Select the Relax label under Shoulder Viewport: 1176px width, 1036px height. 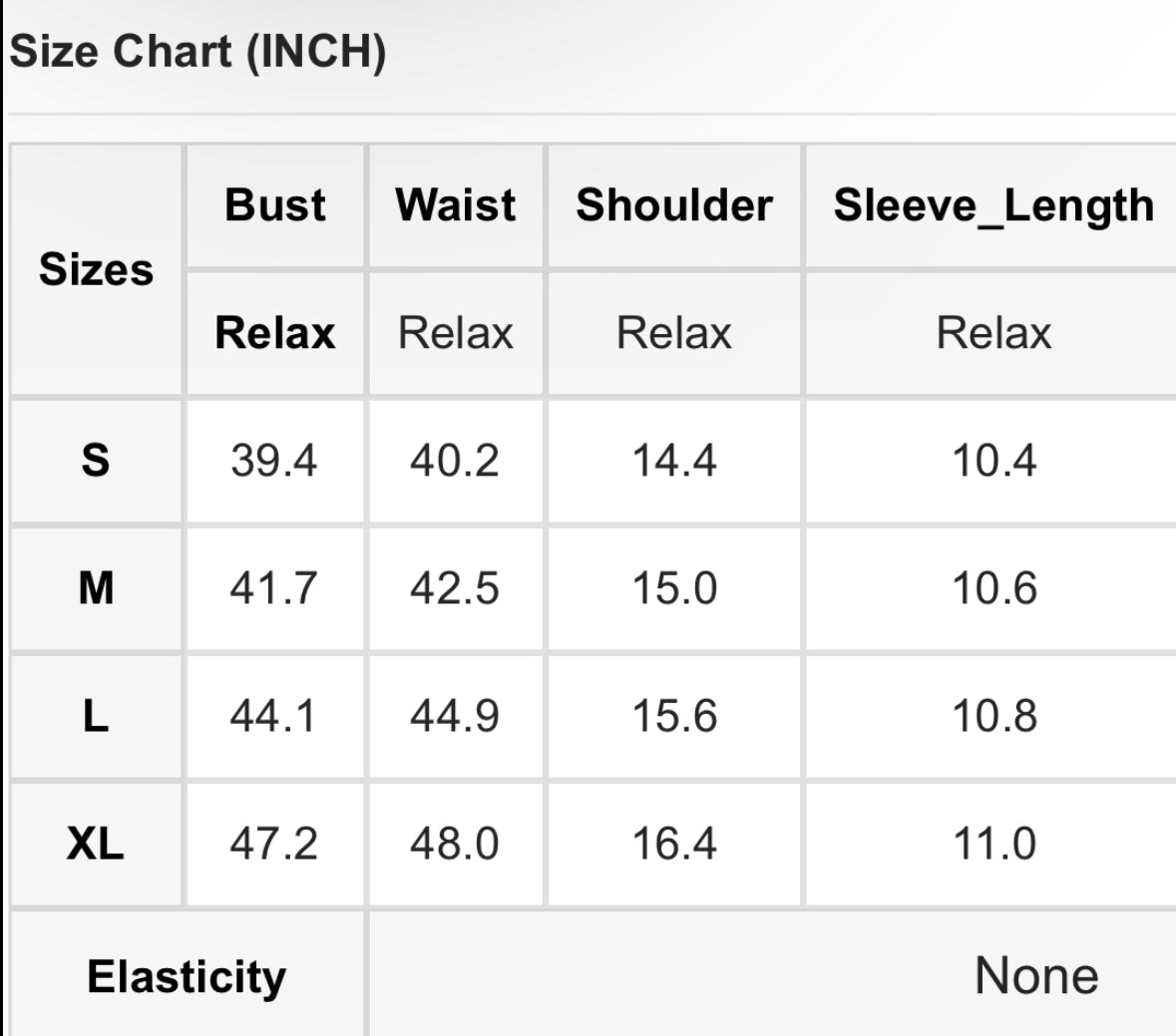(673, 333)
